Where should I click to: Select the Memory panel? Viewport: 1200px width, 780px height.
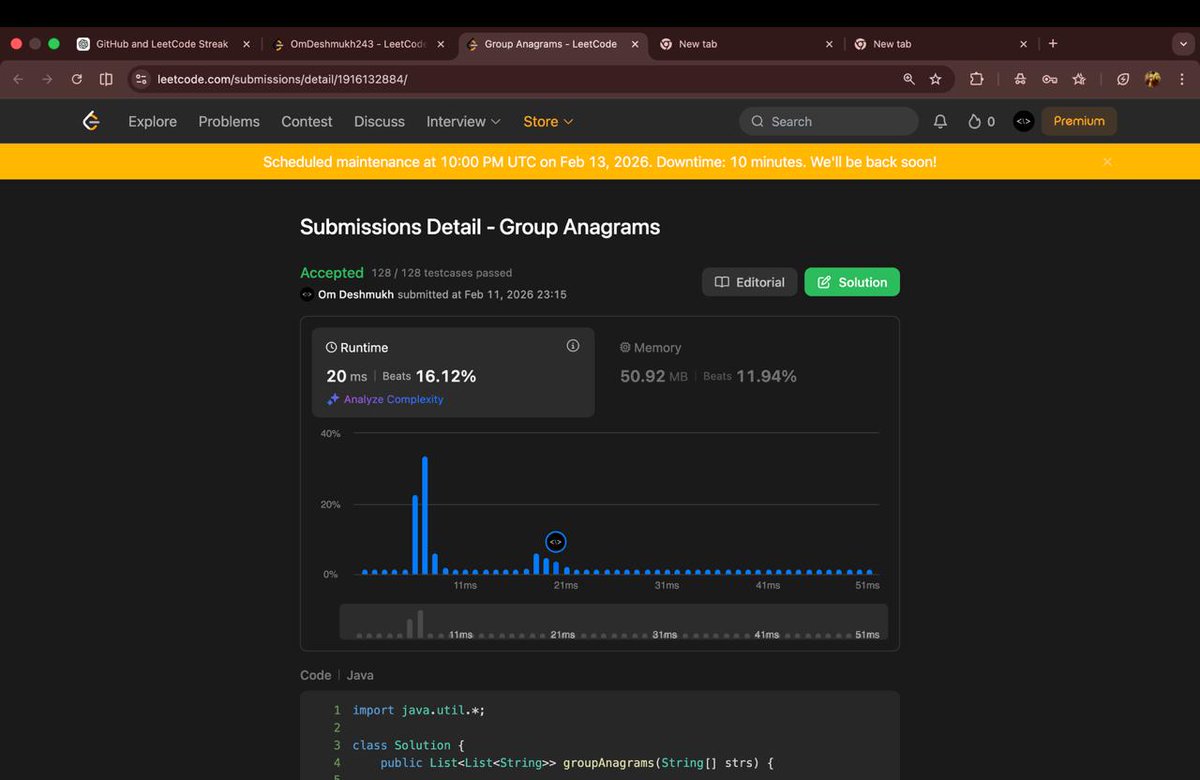pyautogui.click(x=746, y=372)
